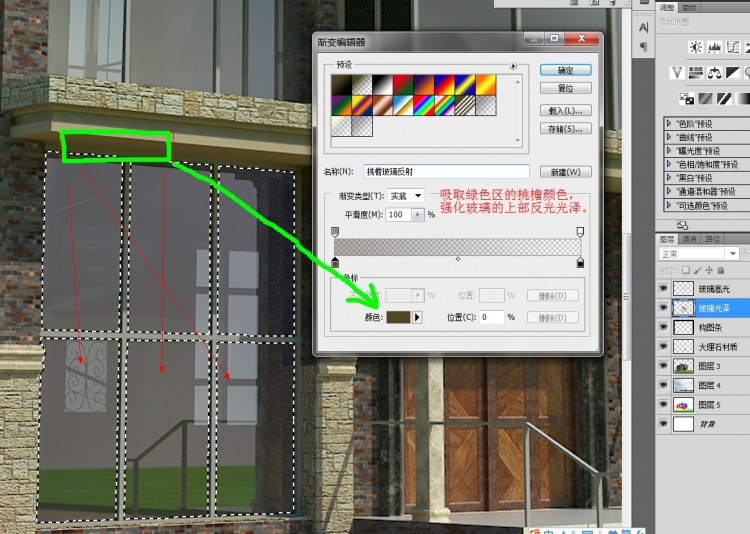Select the right opacity stop above gradient bar
This screenshot has height=534, width=750.
[580, 232]
